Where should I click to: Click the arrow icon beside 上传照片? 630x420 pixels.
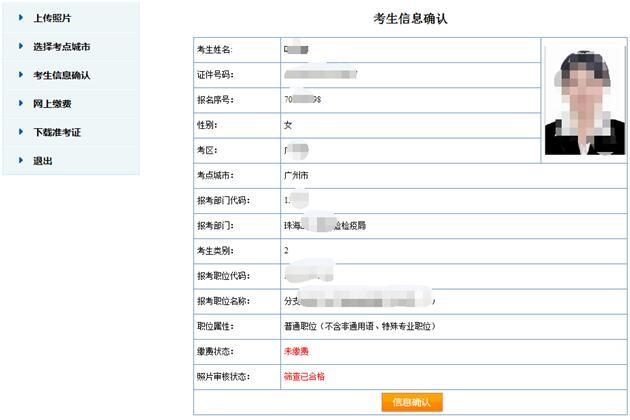pos(20,18)
